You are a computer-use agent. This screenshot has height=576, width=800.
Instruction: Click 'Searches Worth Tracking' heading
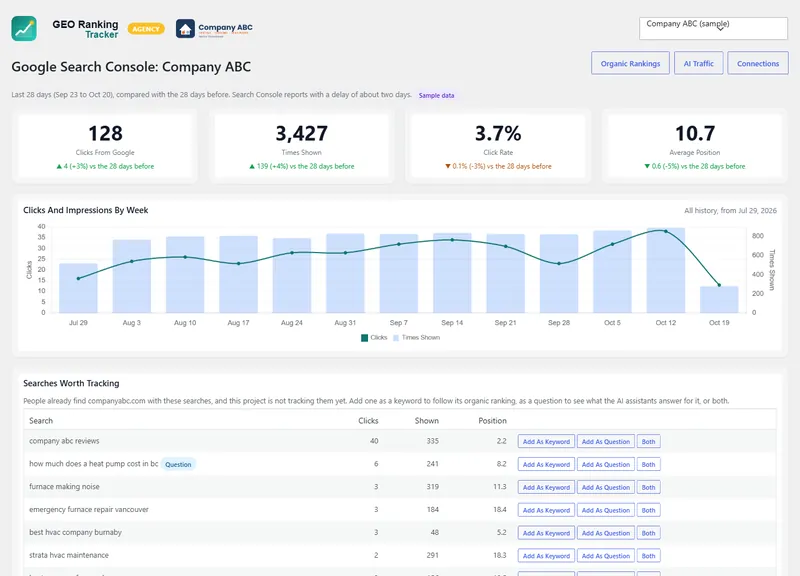pos(71,383)
